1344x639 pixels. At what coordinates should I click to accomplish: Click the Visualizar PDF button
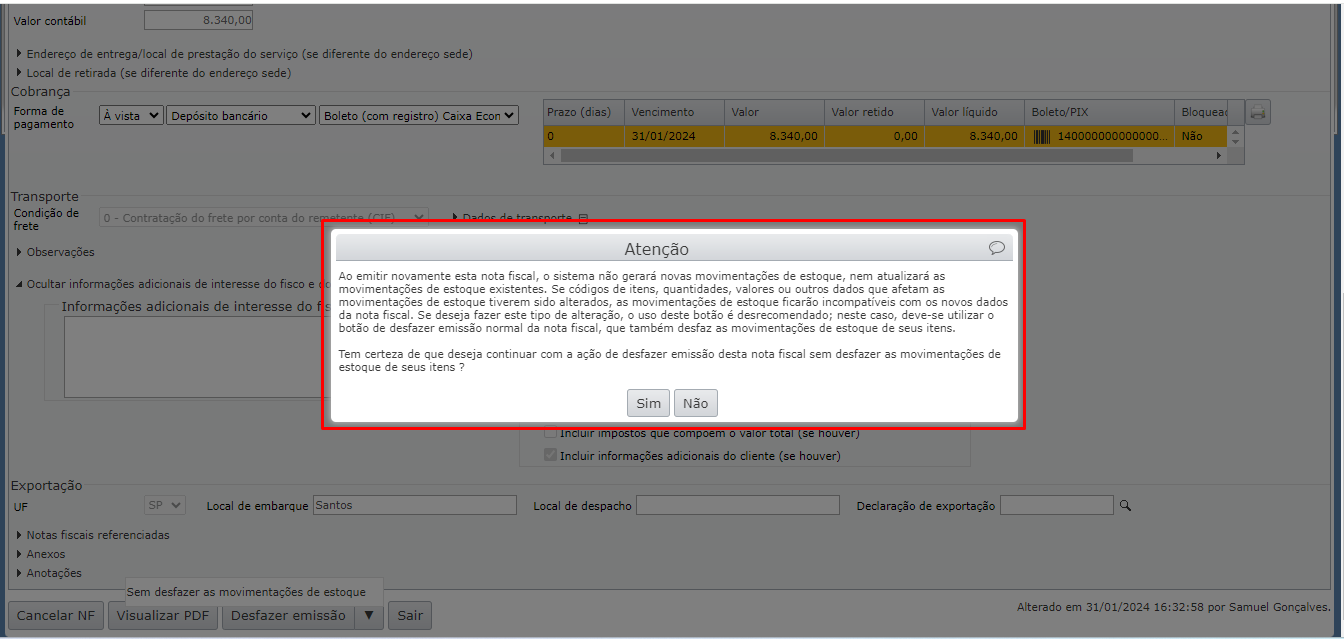(x=163, y=615)
